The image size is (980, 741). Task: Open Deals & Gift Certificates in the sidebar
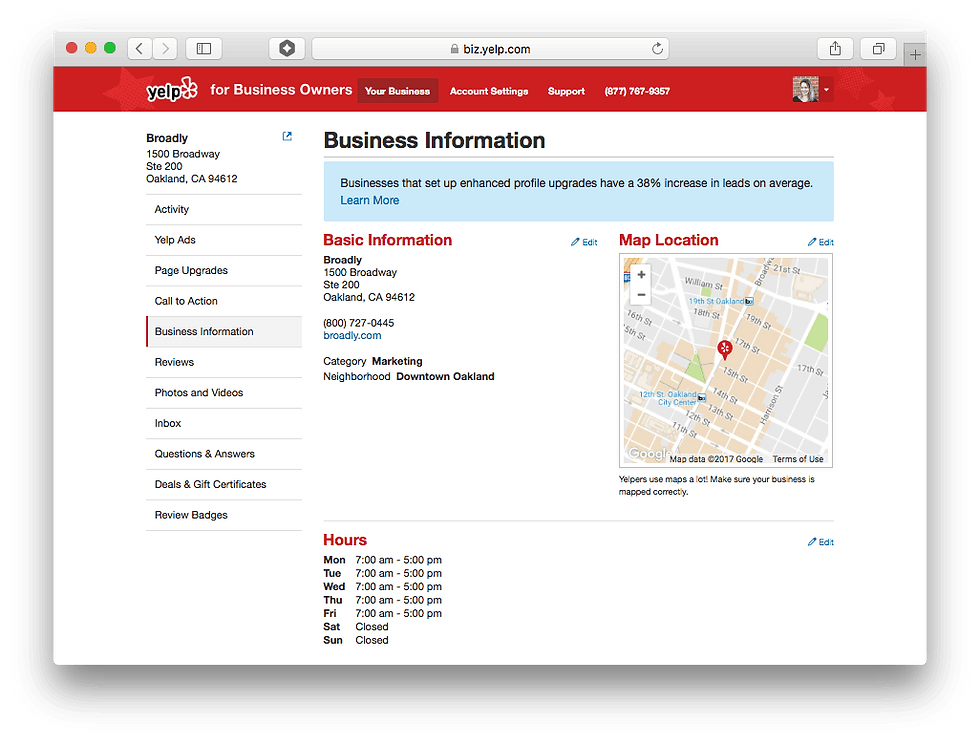(224, 485)
